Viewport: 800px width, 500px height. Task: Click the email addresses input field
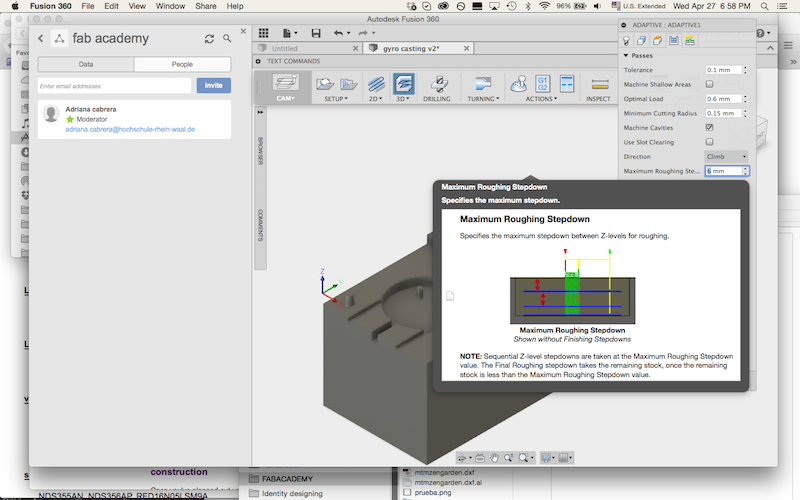coord(115,86)
